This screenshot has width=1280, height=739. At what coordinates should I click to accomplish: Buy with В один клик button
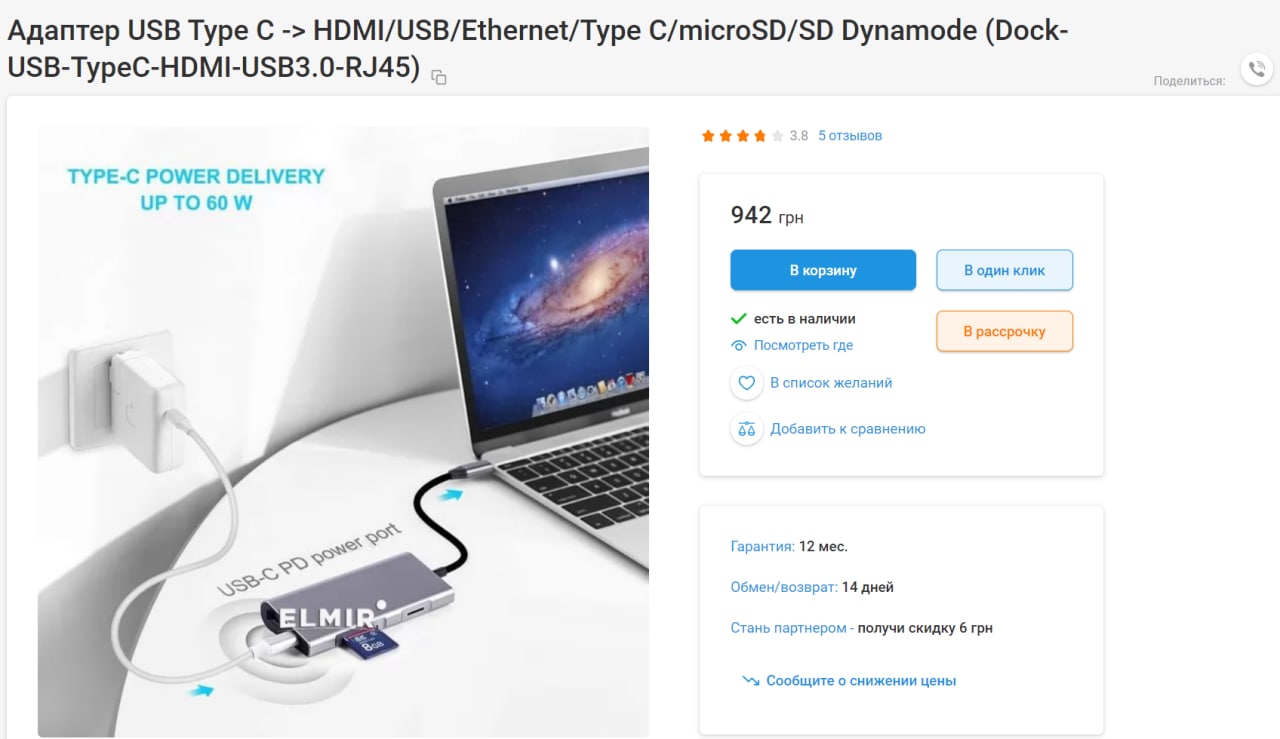(1004, 270)
